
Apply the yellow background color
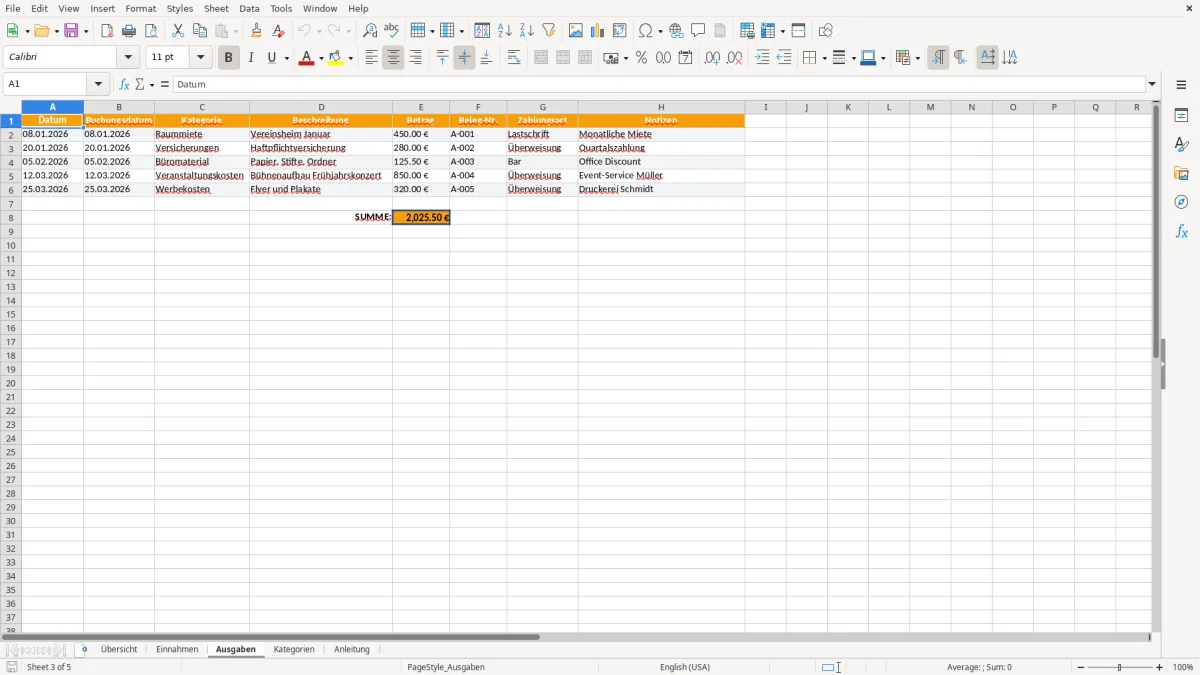(x=335, y=58)
